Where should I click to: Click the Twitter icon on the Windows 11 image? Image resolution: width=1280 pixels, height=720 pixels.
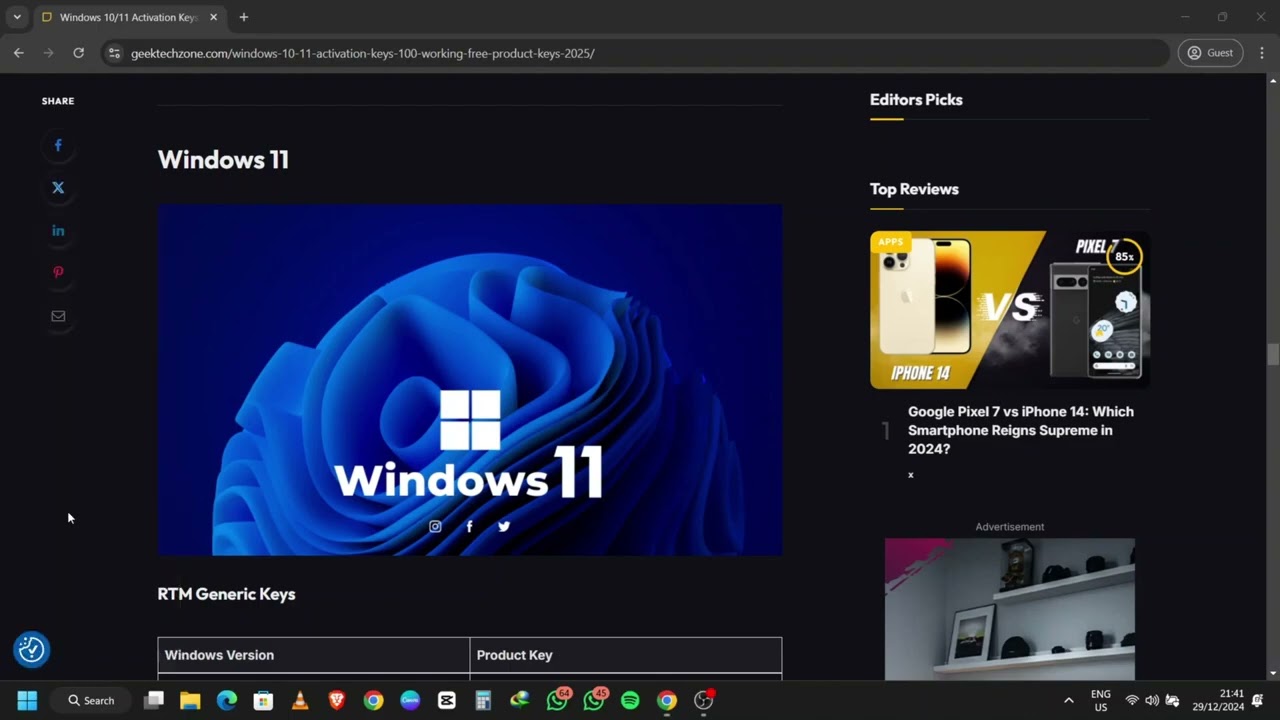pos(504,526)
